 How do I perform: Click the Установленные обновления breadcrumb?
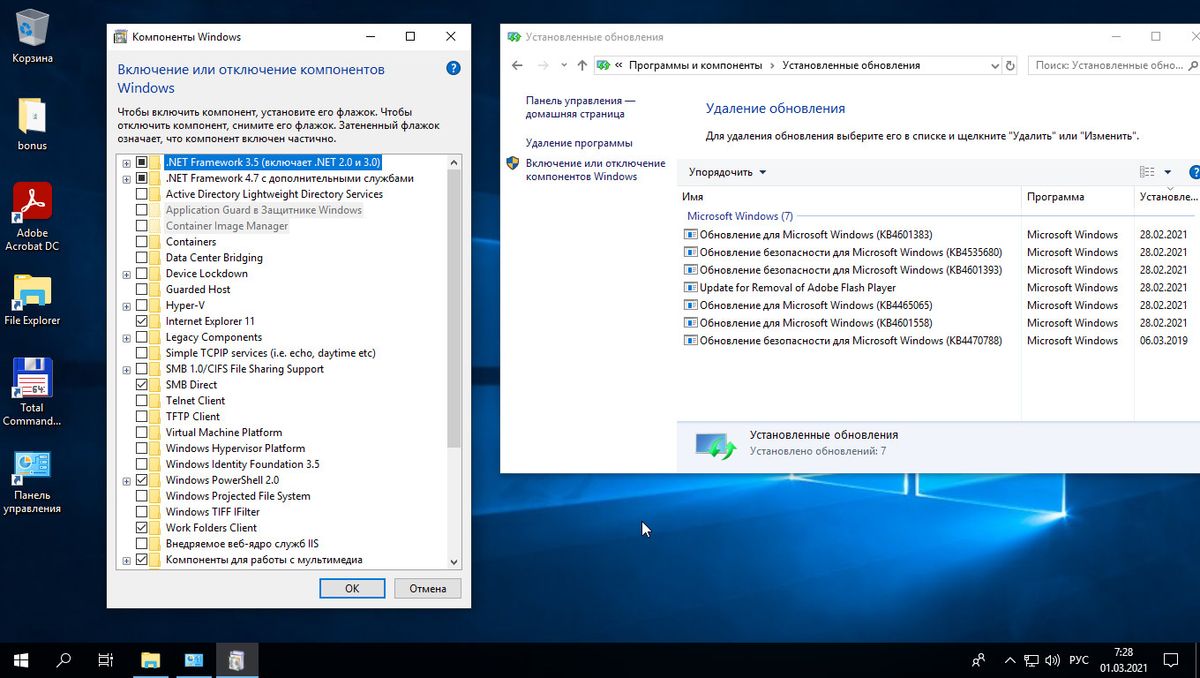click(851, 65)
